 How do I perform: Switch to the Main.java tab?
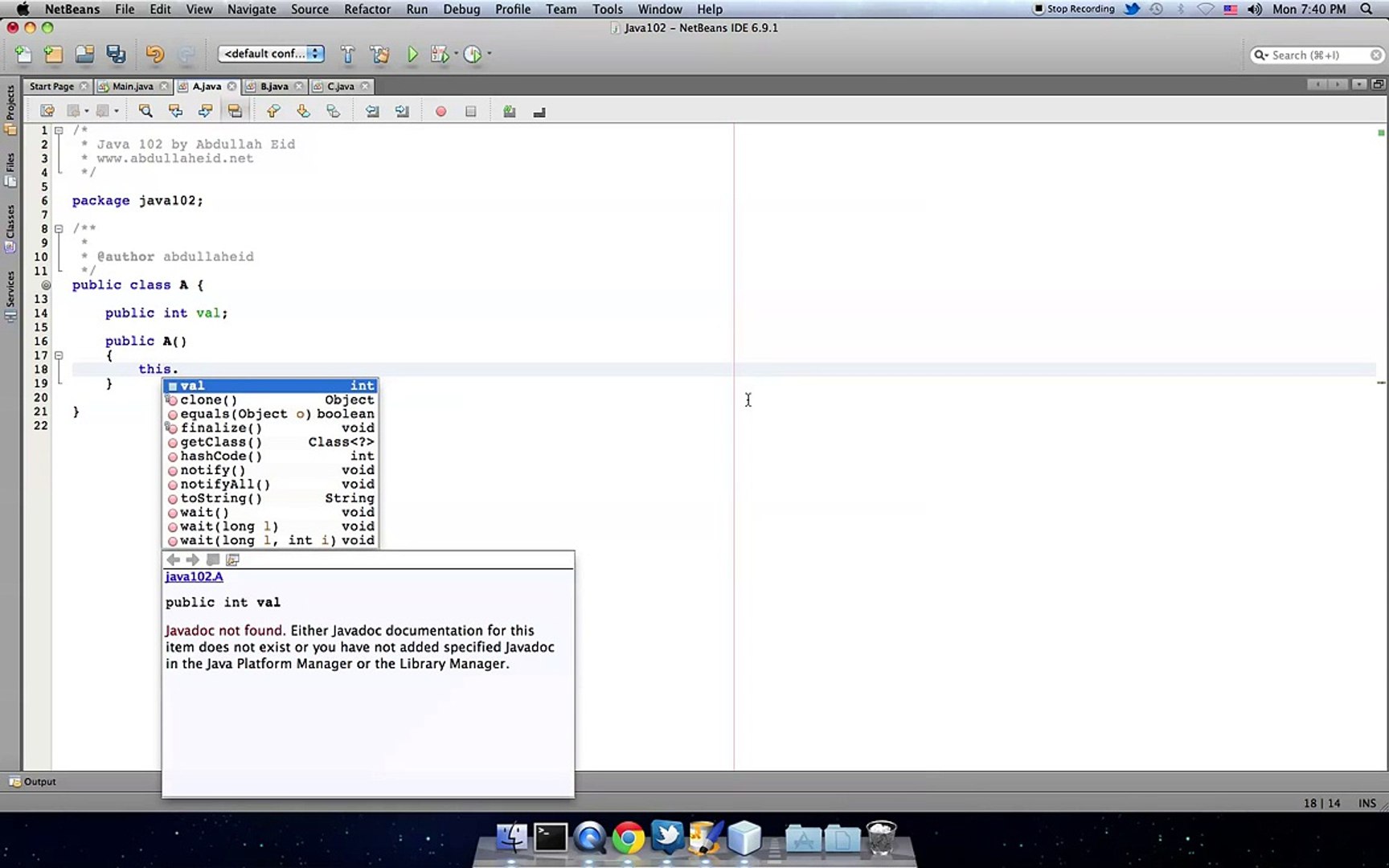point(133,86)
